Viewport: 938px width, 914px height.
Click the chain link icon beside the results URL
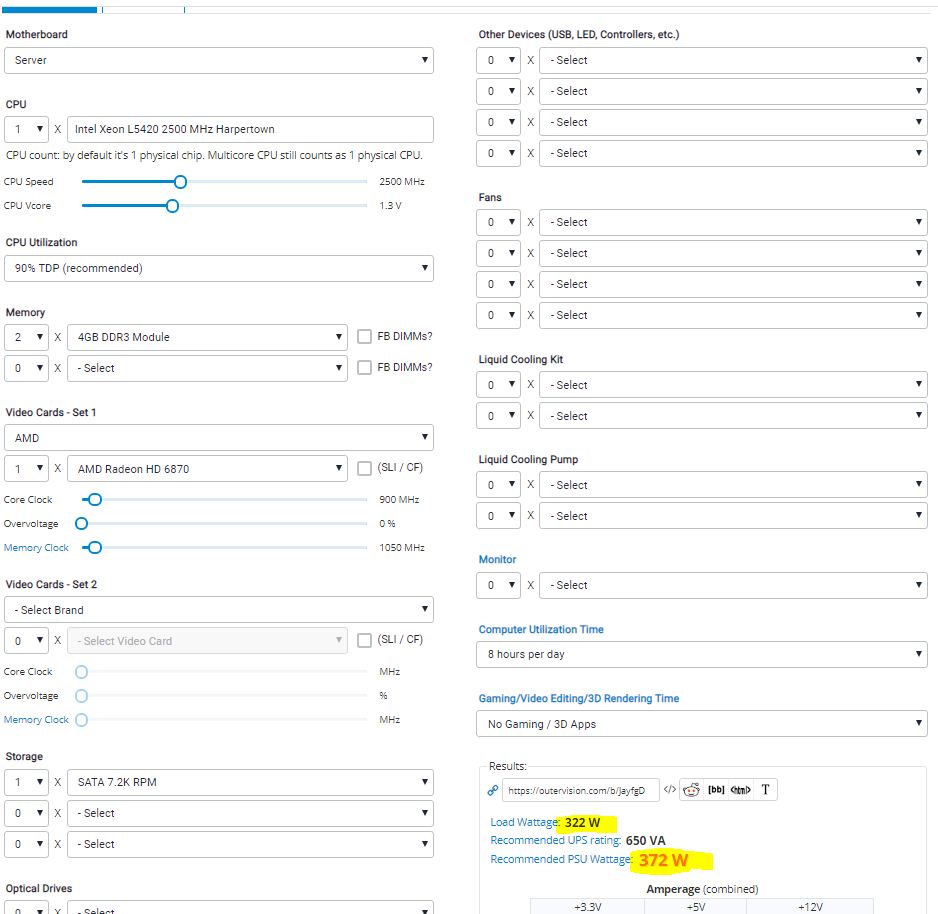click(x=492, y=790)
